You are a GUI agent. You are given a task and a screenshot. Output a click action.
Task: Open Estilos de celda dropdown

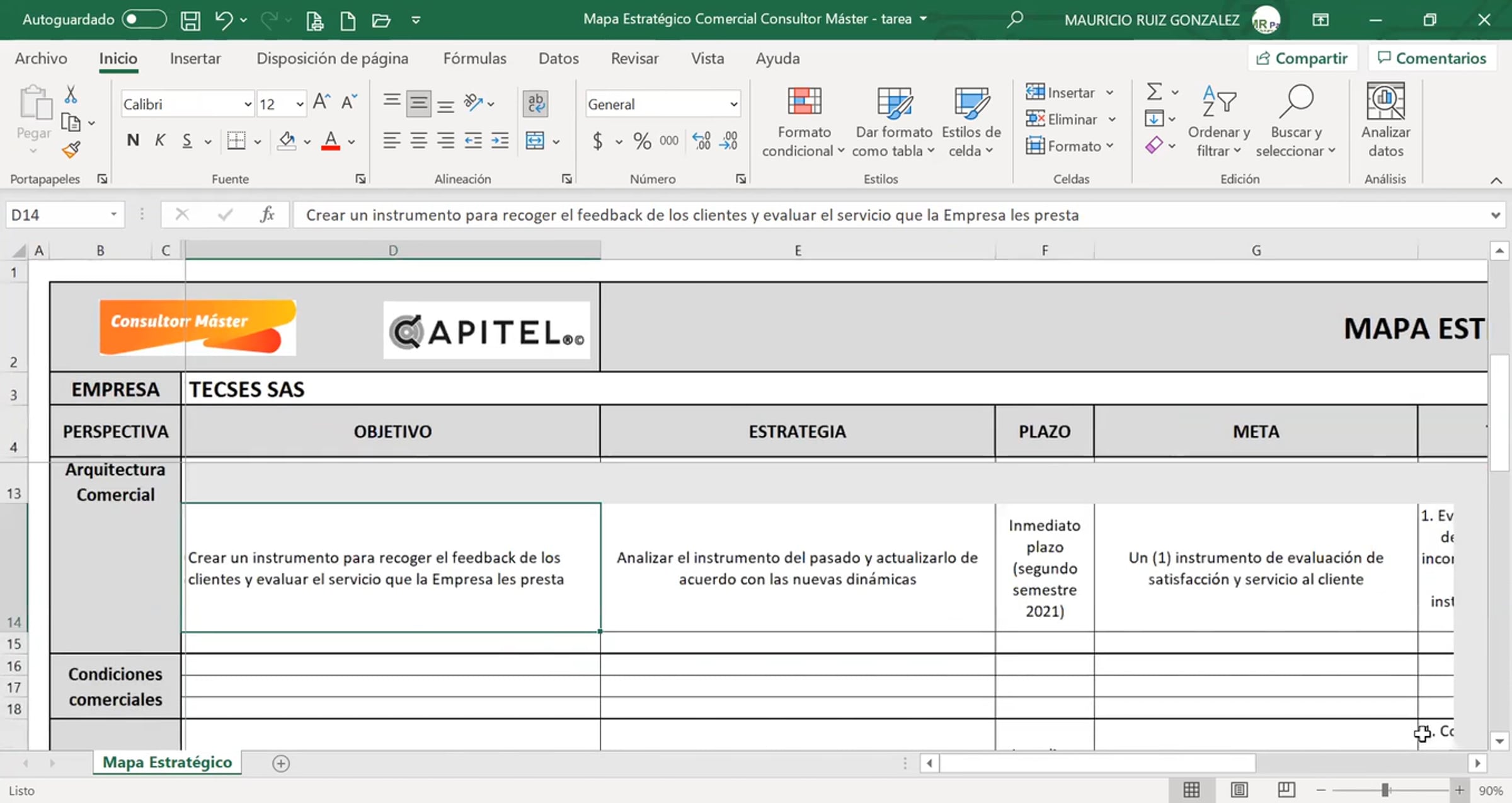coord(971,122)
